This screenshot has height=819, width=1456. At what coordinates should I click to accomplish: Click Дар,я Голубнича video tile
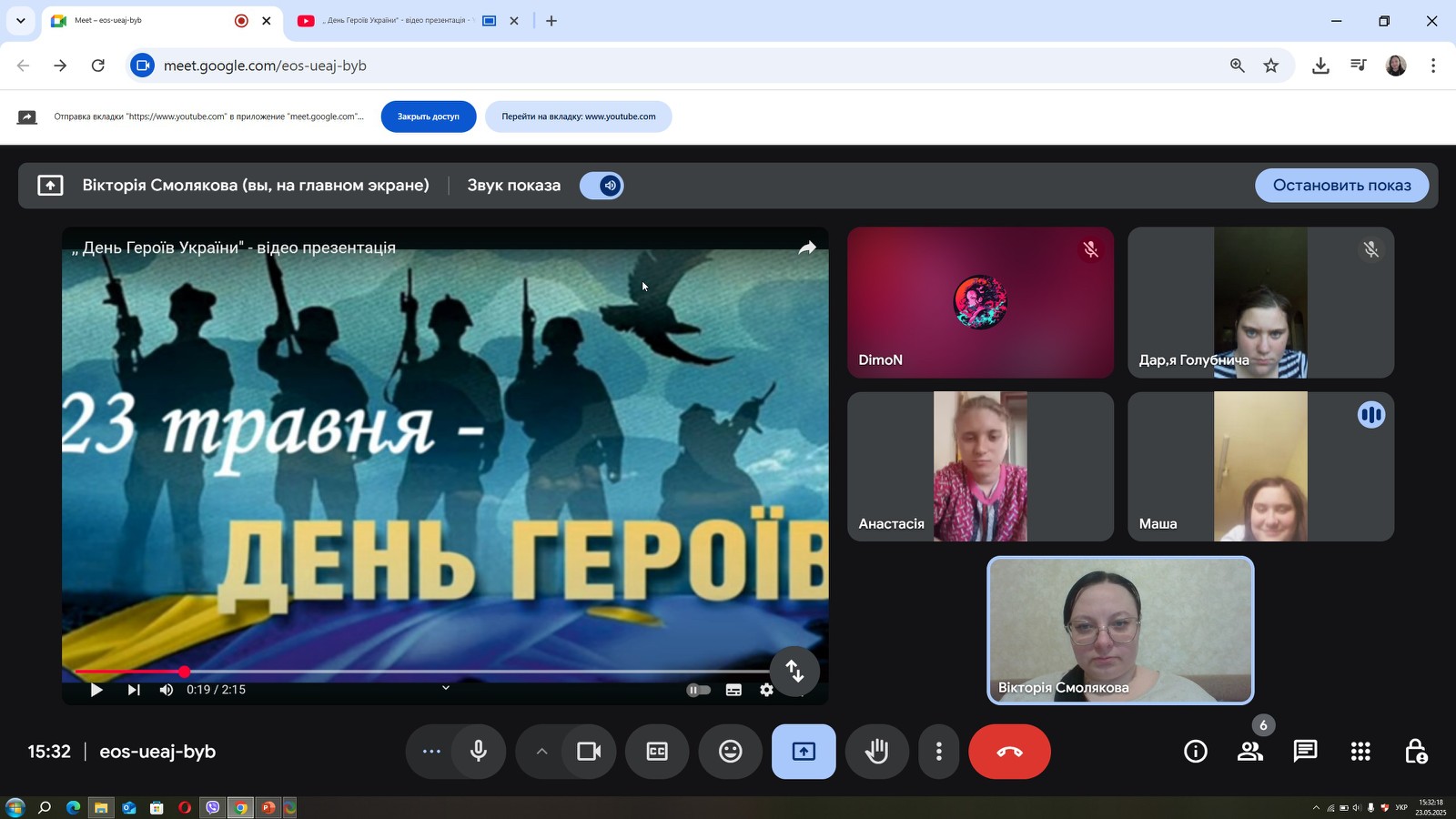pos(1261,303)
